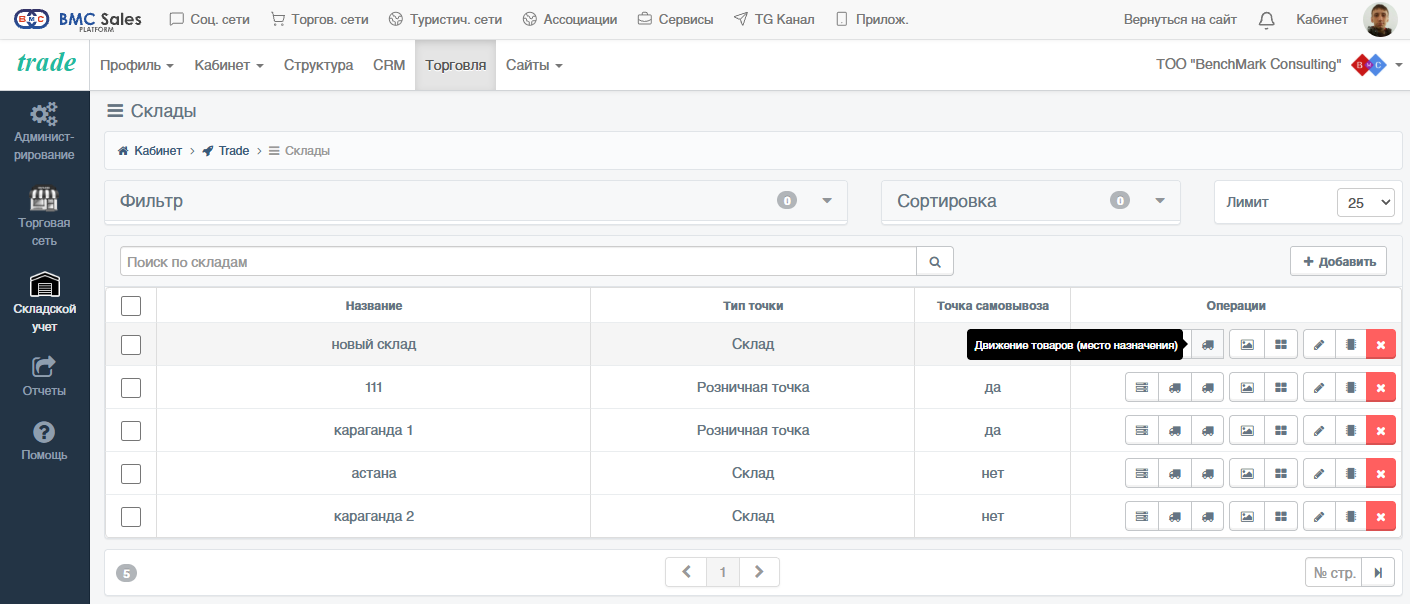Go to previous page arrow

(686, 572)
